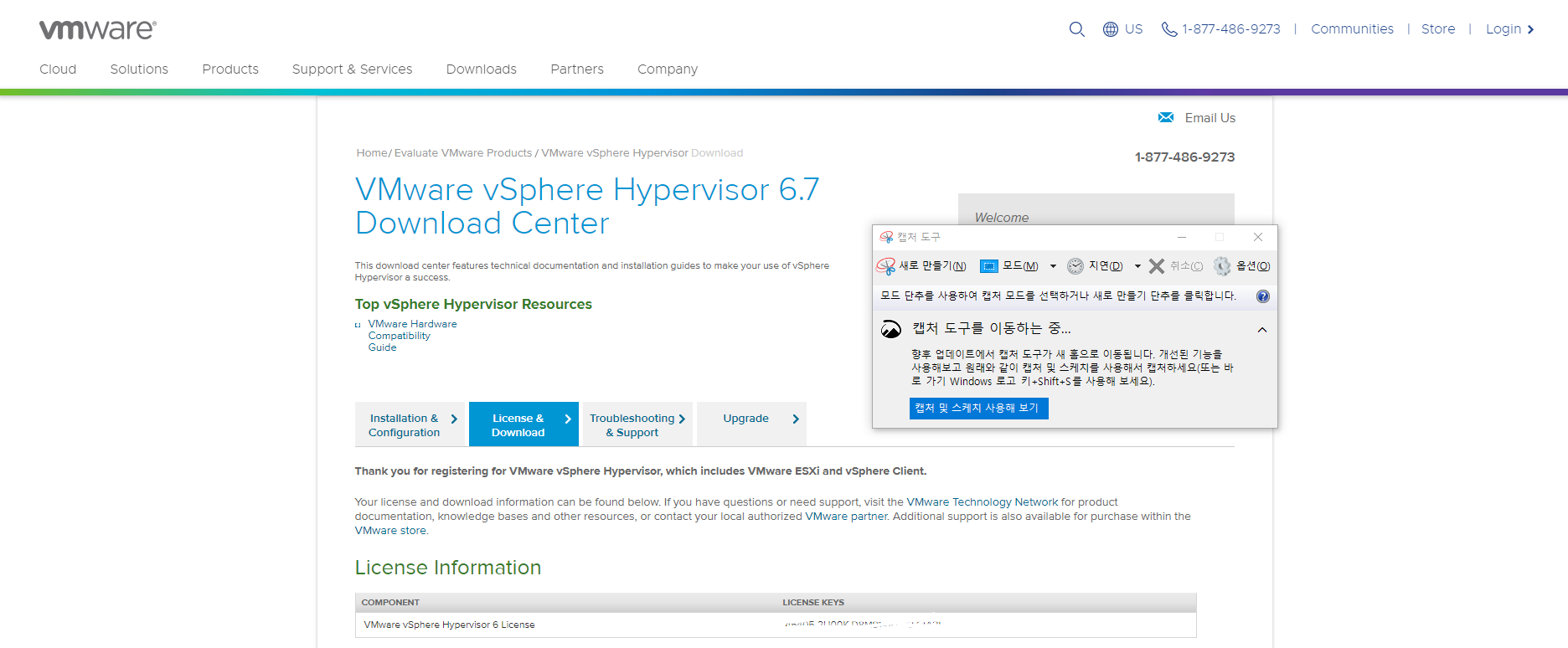Click the Top vSphere Hypervisor Resources heading
Image resolution: width=1568 pixels, height=648 pixels.
(x=473, y=304)
